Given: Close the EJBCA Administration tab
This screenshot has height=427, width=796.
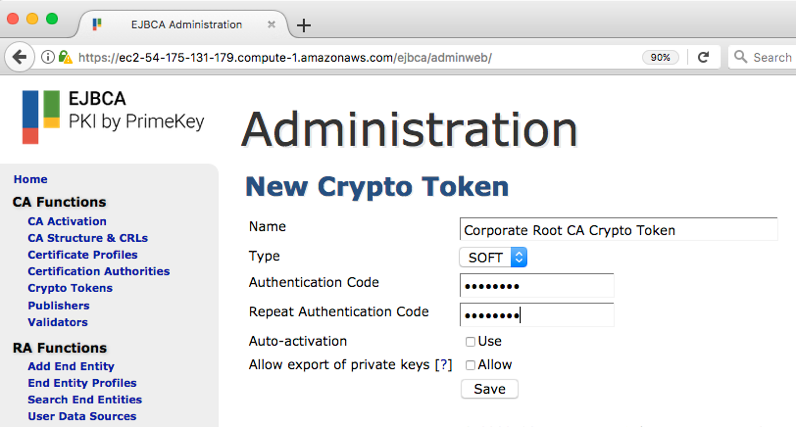Looking at the screenshot, I should (x=273, y=24).
